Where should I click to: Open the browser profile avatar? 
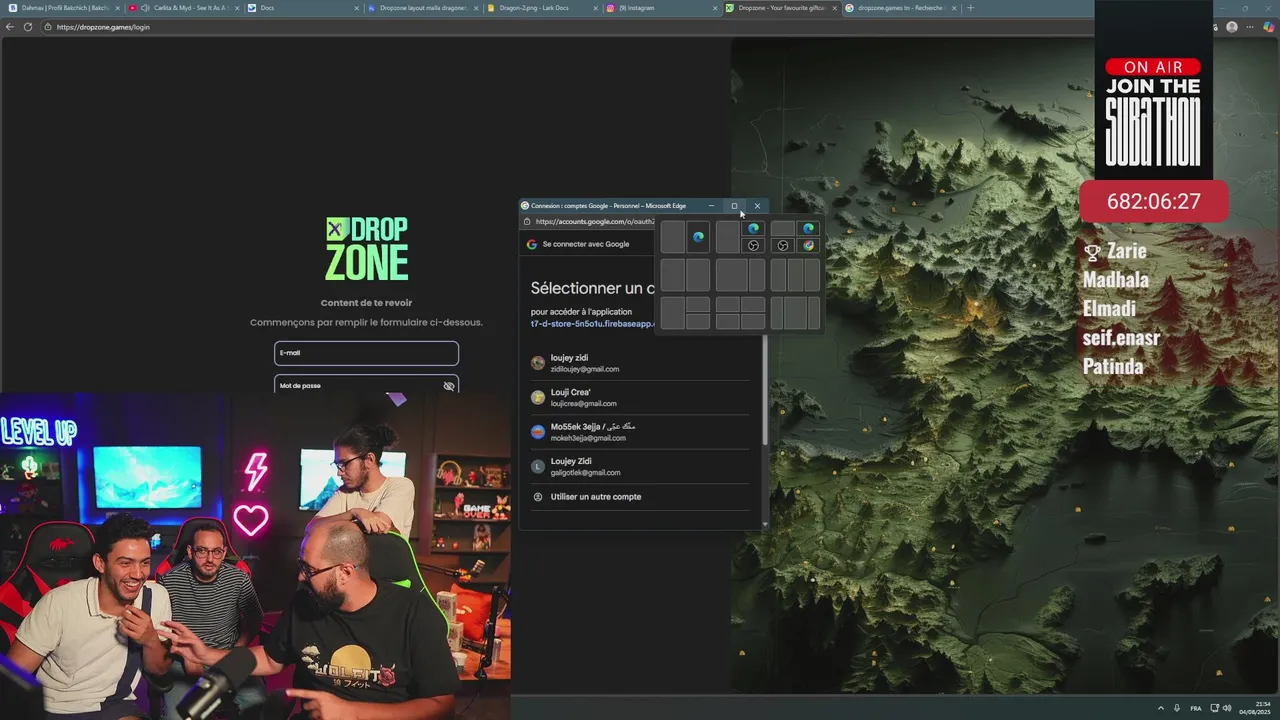(x=1232, y=27)
